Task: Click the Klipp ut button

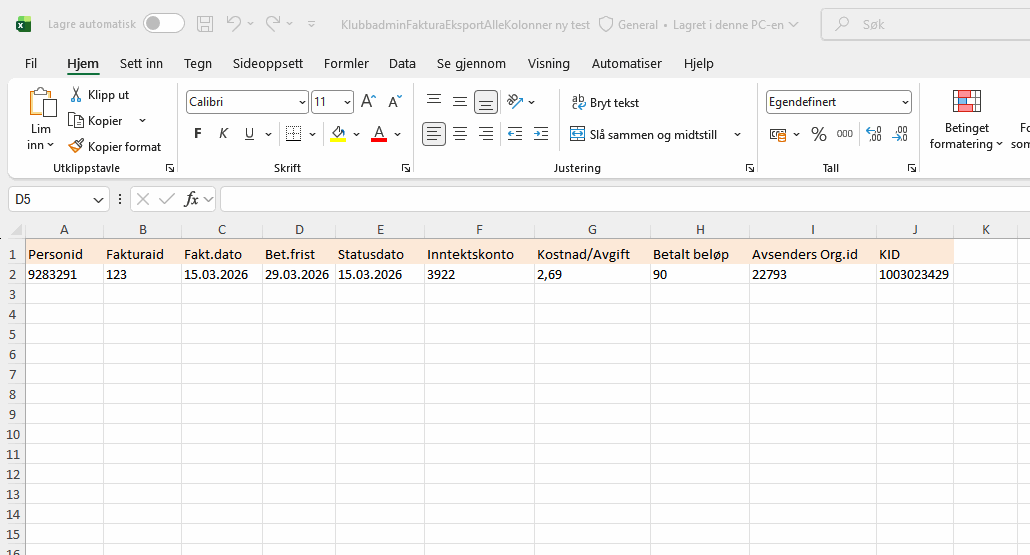Action: click(99, 95)
